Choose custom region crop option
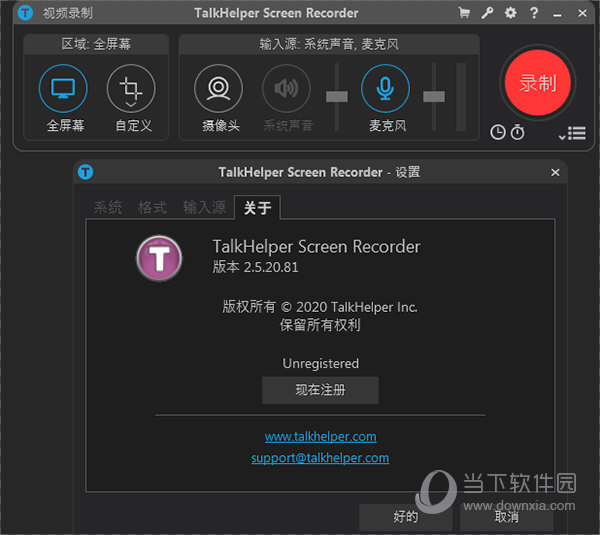Viewport: 600px width, 535px height. click(x=131, y=88)
